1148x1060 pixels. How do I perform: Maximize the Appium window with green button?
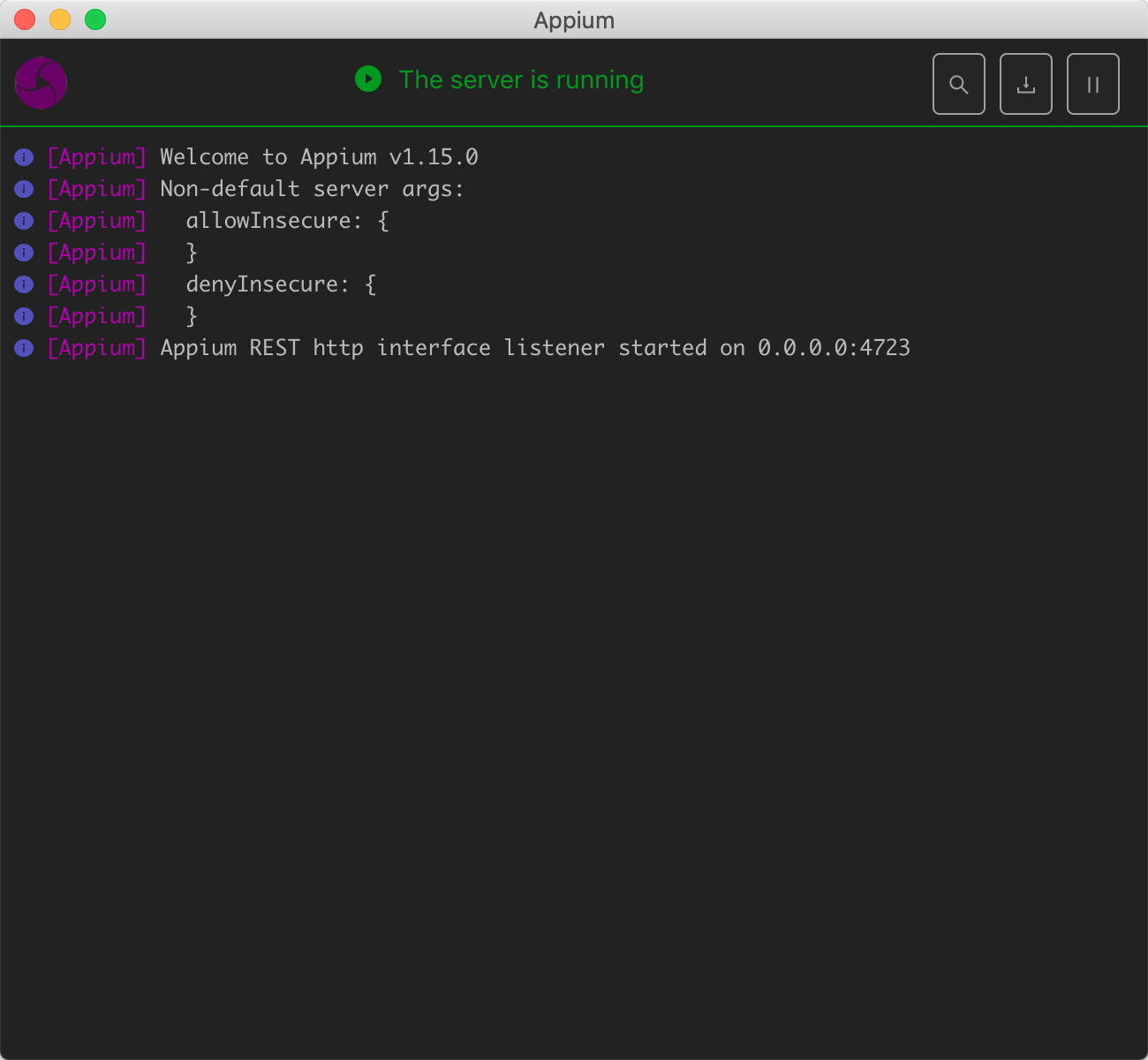[95, 19]
